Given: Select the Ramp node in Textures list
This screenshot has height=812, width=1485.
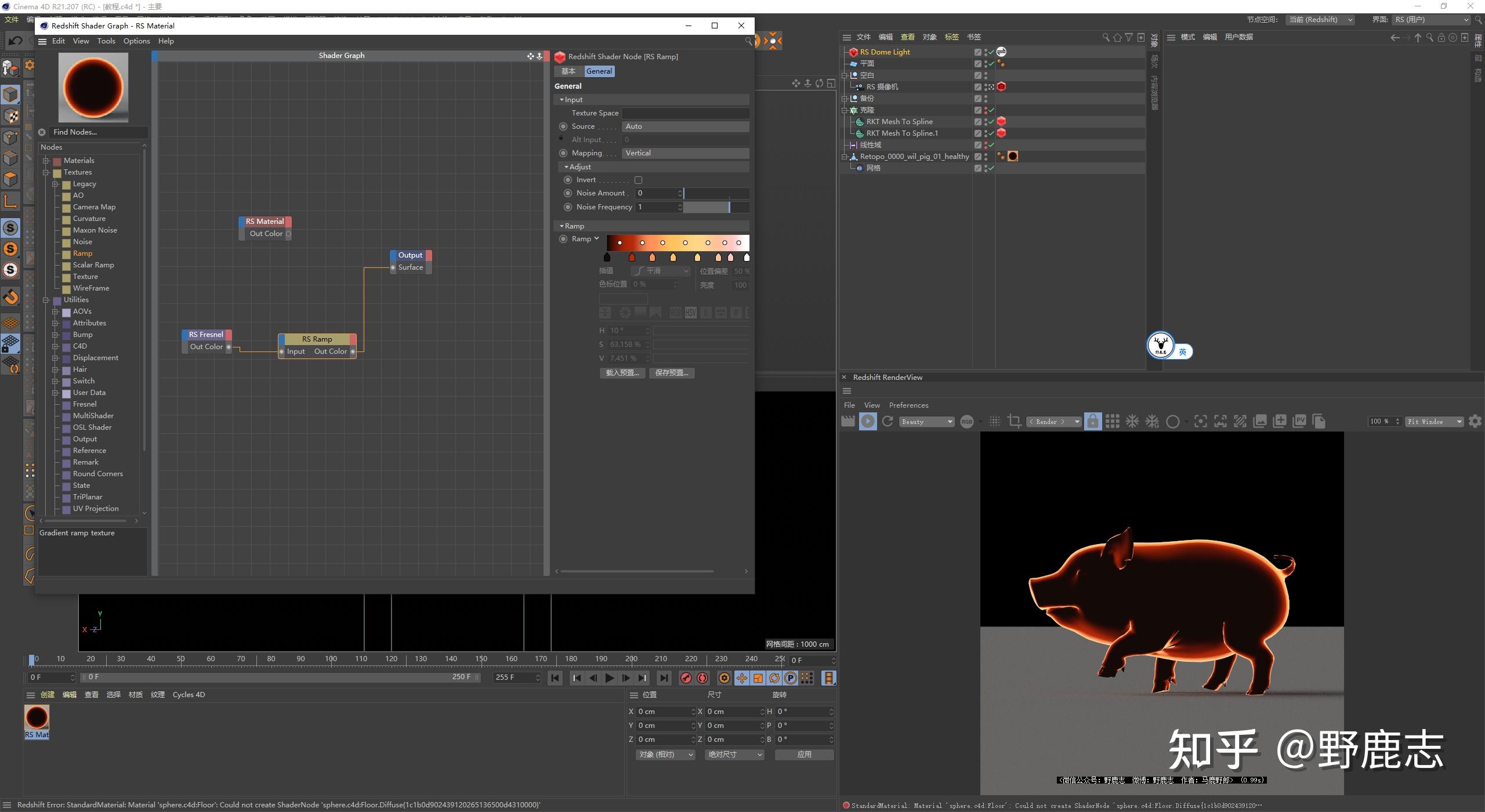Looking at the screenshot, I should click(x=82, y=253).
